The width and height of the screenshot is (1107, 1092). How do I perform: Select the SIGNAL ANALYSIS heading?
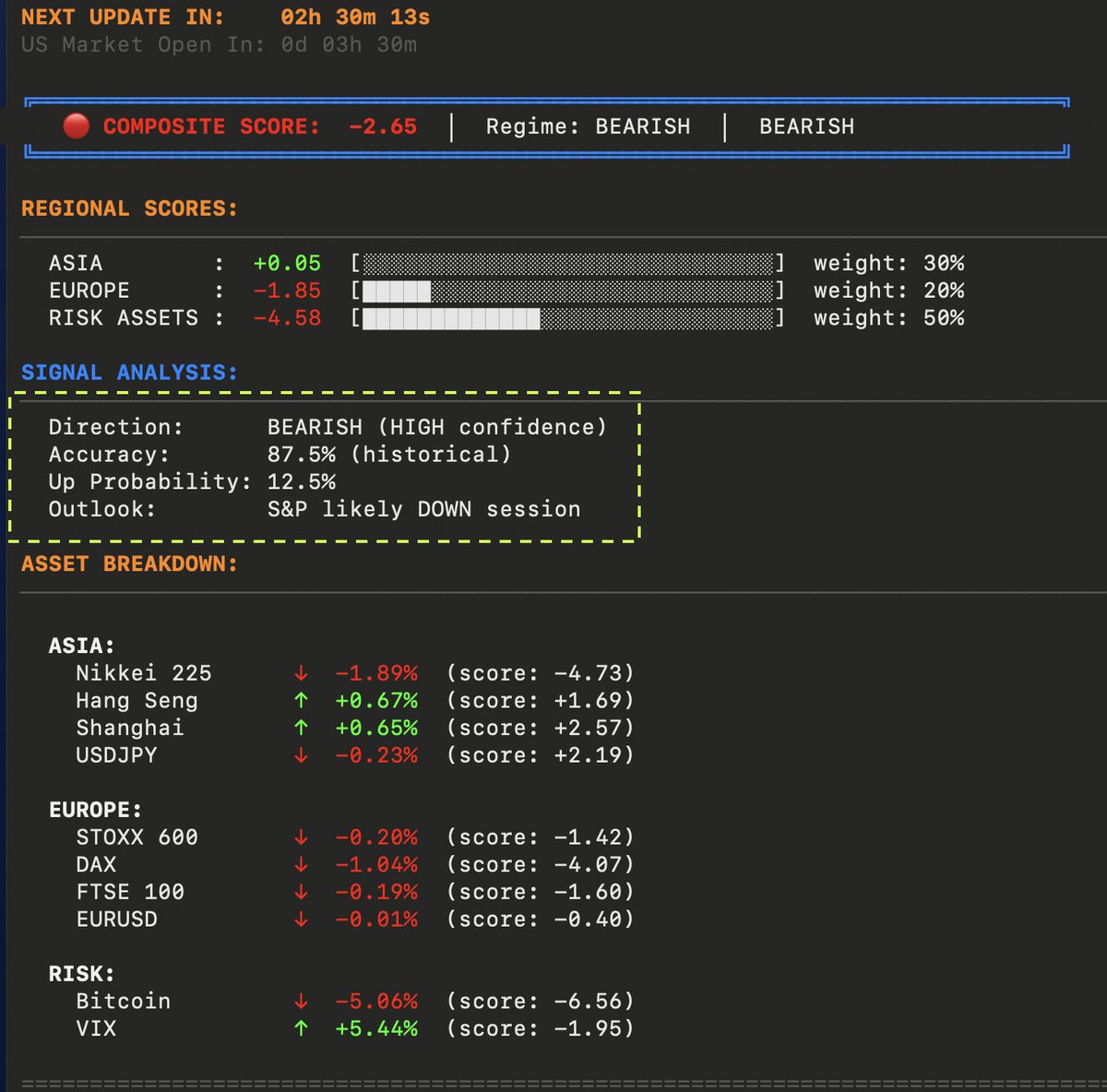point(129,373)
